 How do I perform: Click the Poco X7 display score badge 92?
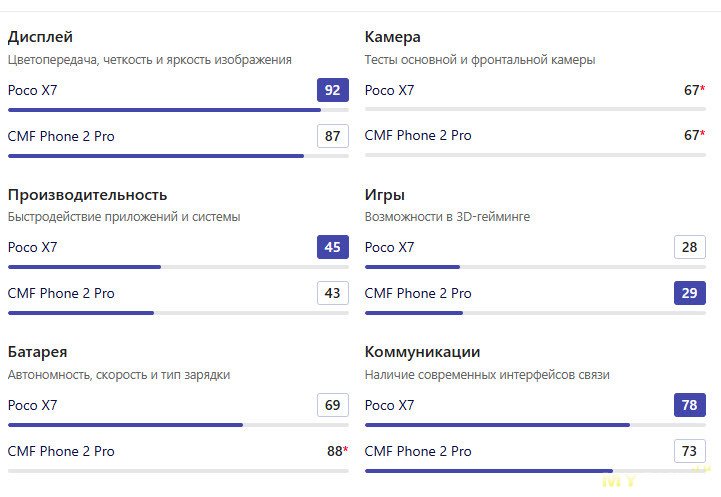[x=332, y=90]
